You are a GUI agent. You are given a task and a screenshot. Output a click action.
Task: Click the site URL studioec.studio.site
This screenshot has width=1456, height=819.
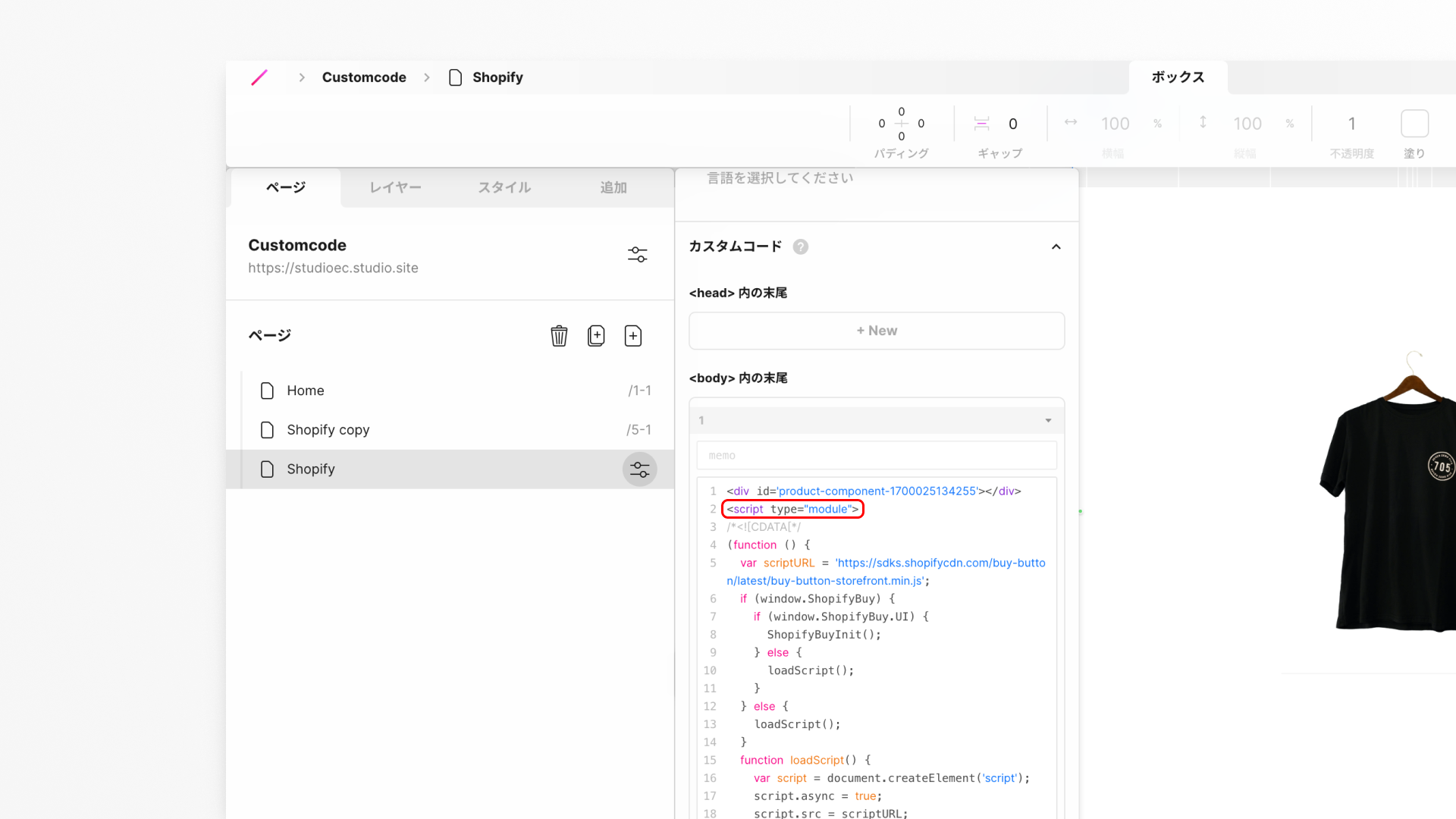[334, 268]
